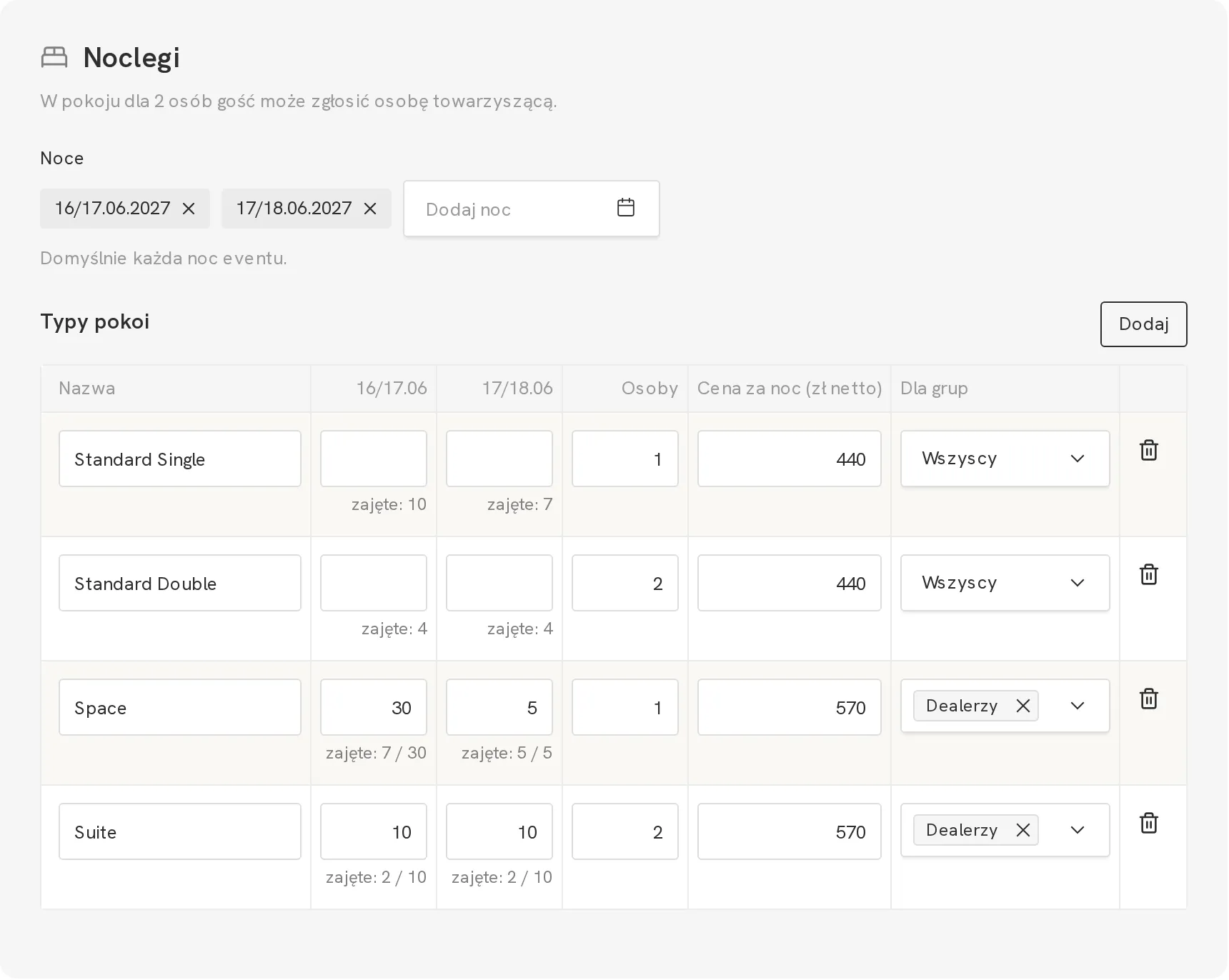Screen dimensions: 1229x980
Task: Open group dropdown chevron in Space row
Action: tap(1078, 706)
